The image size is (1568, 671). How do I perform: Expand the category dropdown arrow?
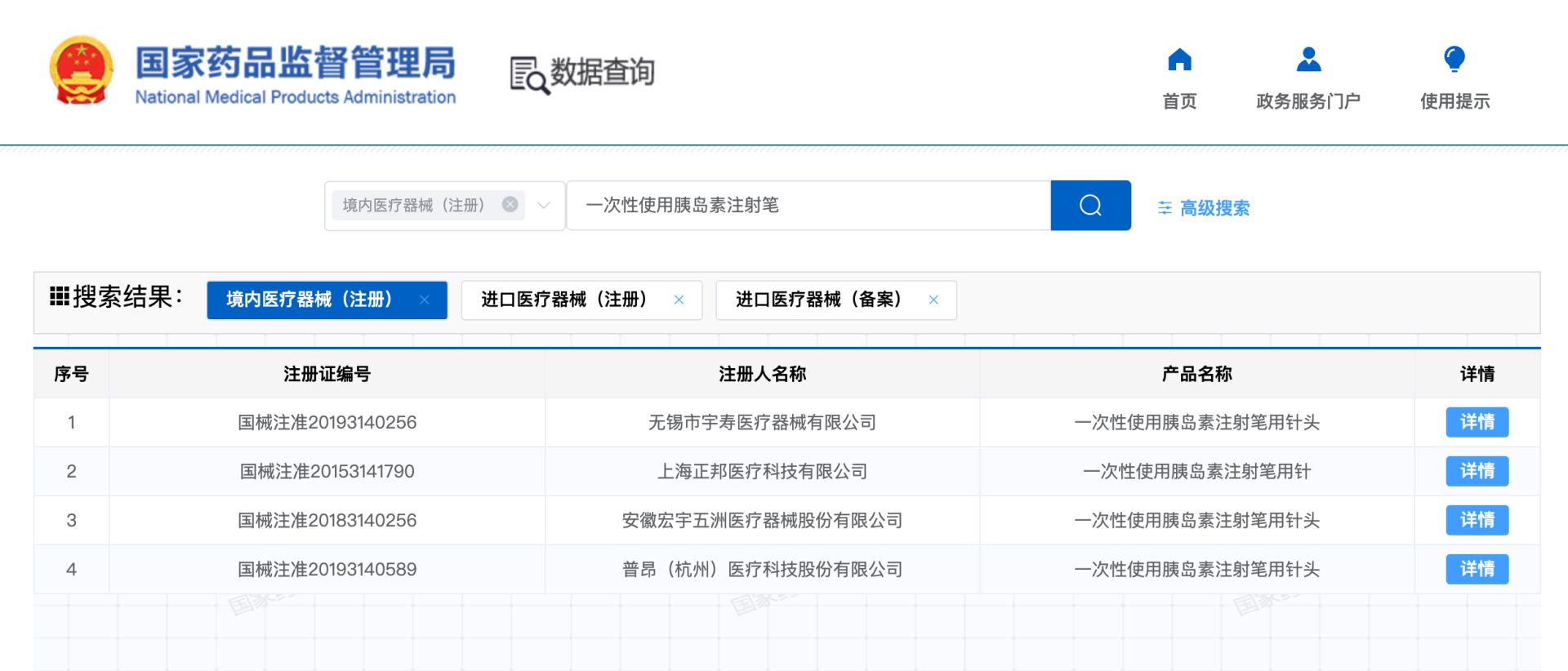[544, 206]
